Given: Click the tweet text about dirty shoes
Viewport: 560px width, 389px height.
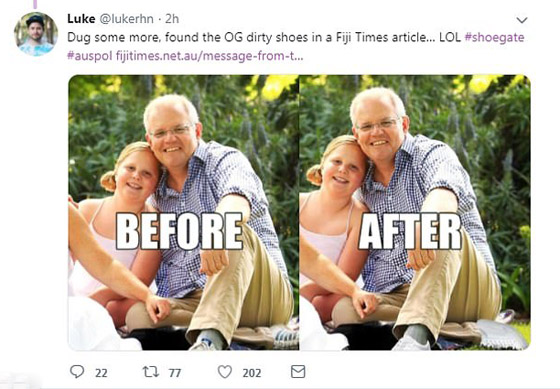Looking at the screenshot, I should click(264, 38).
